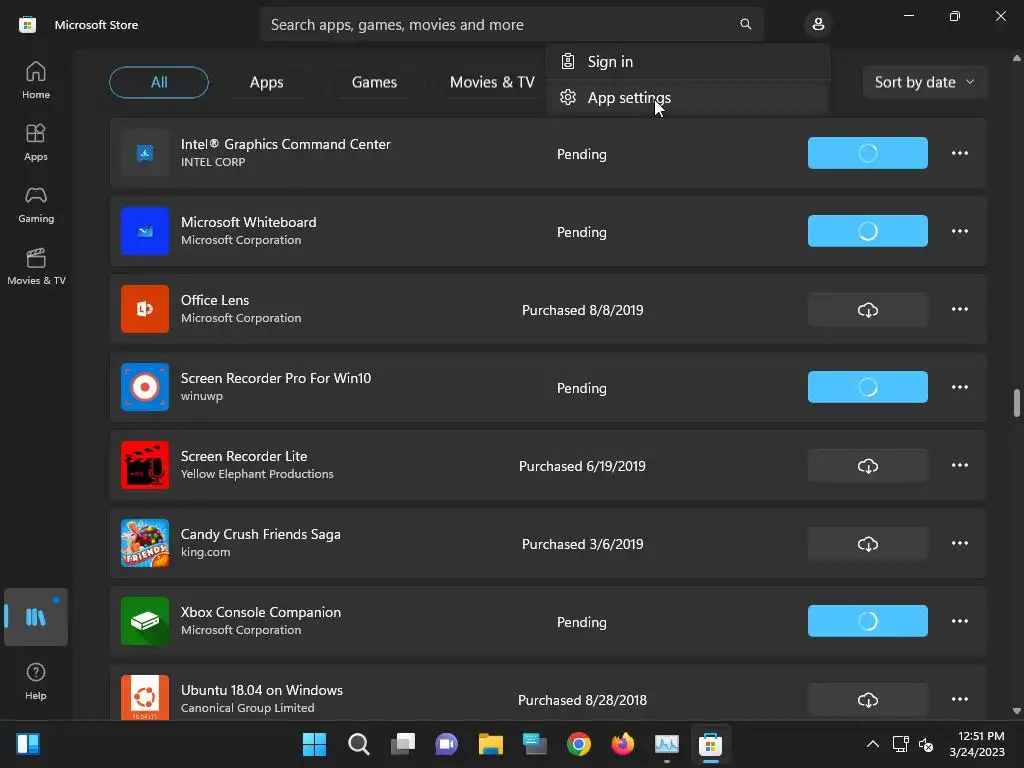Open more options for Microsoft Whiteboard
1024x768 pixels.
[x=959, y=231]
